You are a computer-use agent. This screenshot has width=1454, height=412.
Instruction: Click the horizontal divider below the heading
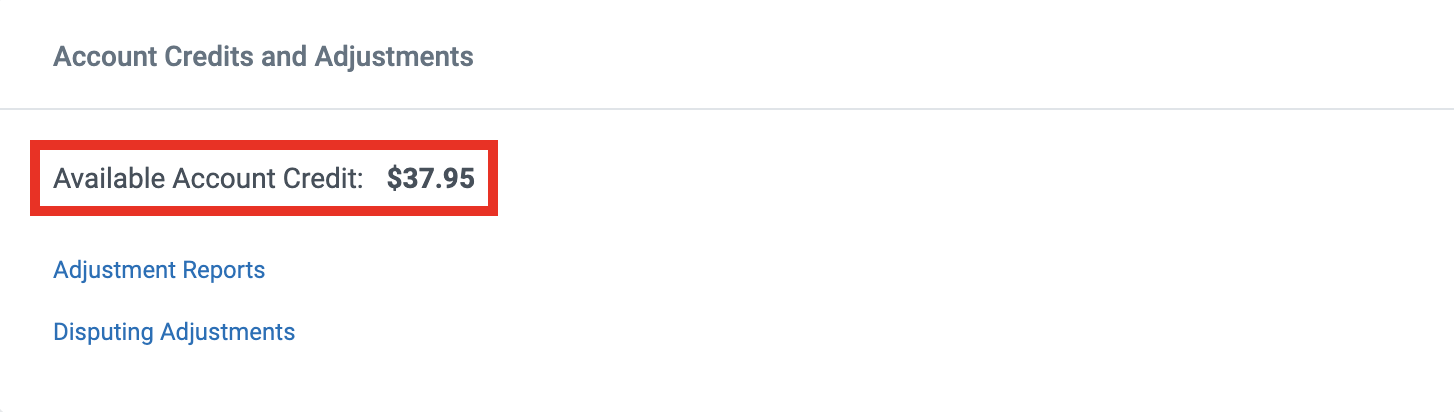pyautogui.click(x=727, y=108)
